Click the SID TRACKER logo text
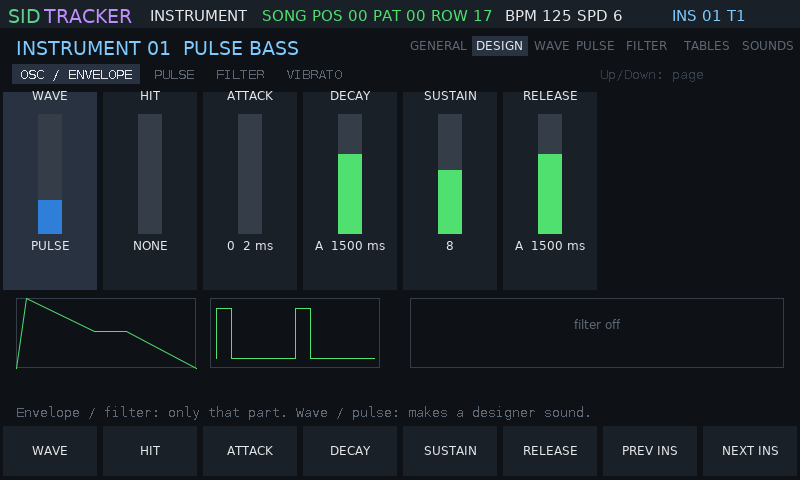The width and height of the screenshot is (800, 480). tap(70, 16)
